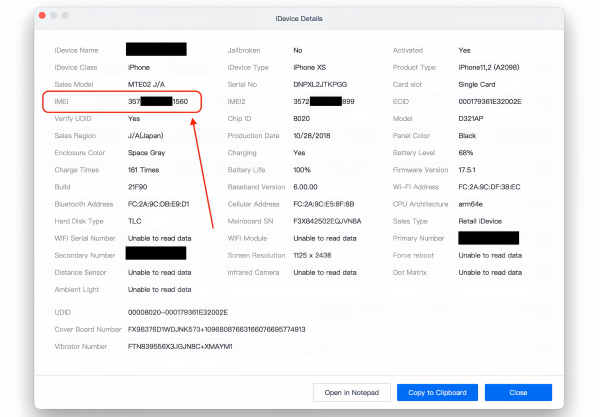Select the iDevice Type value iPhone XS

coord(310,67)
